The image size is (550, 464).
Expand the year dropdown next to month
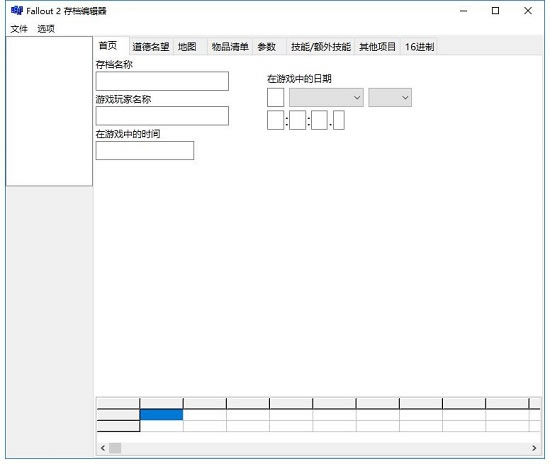point(390,97)
